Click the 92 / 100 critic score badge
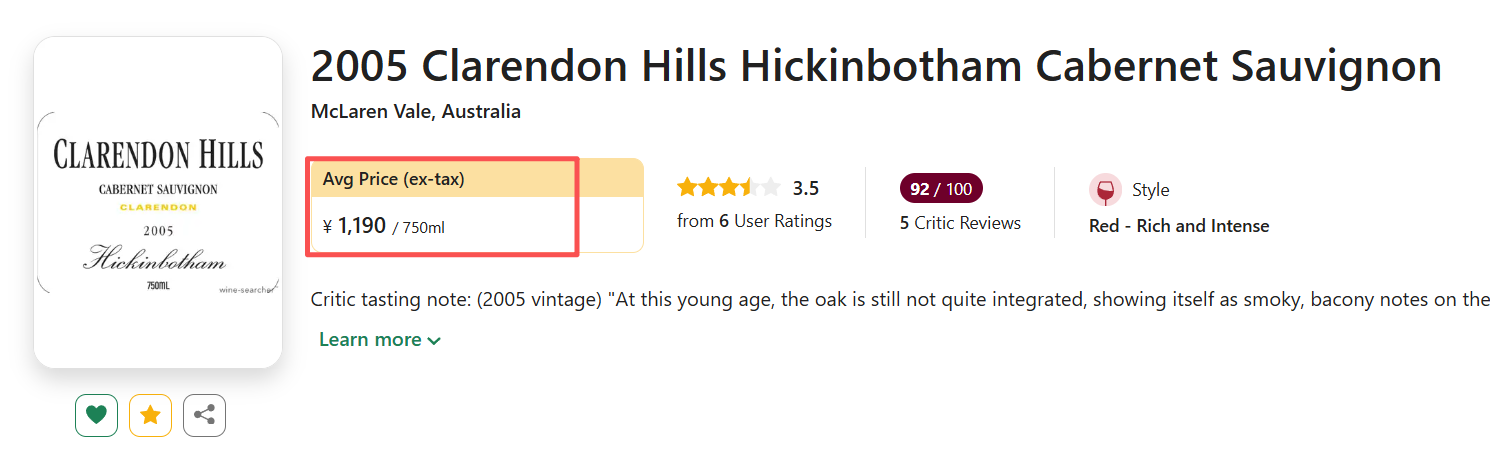Viewport: 1490px width, 459px height. [941, 189]
